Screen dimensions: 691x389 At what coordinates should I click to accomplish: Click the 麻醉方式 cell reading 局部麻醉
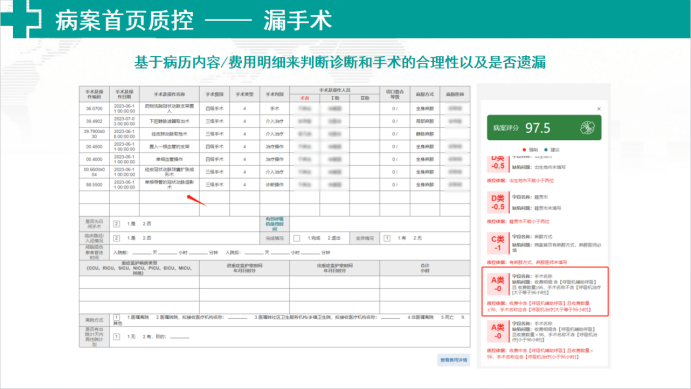425,121
